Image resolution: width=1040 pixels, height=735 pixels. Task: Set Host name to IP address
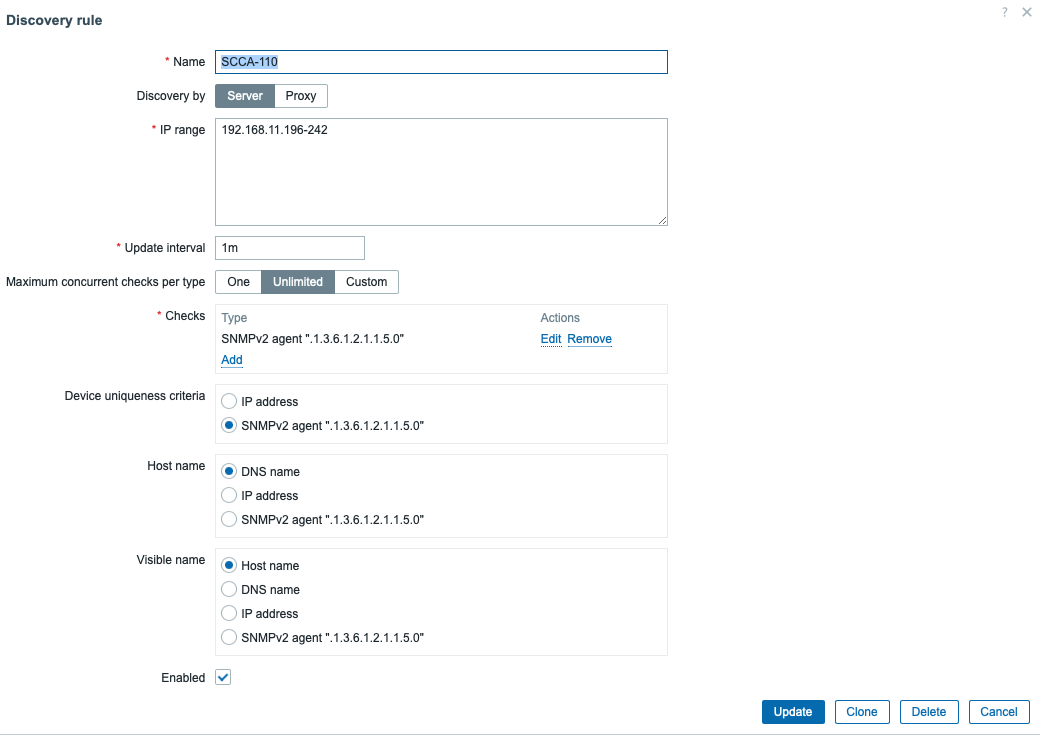pyautogui.click(x=229, y=496)
